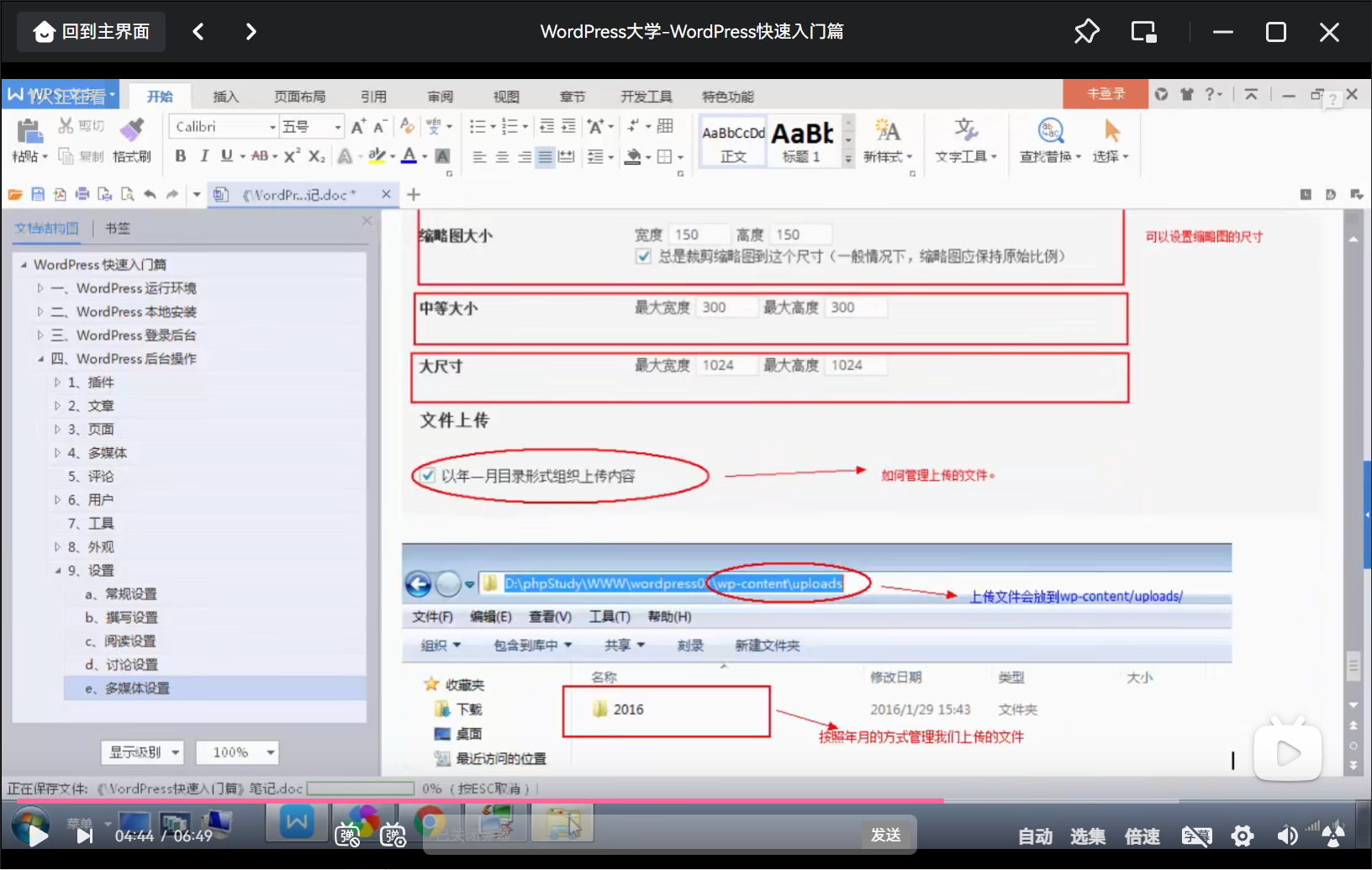Click the 未登录 login button

pyautogui.click(x=1106, y=94)
